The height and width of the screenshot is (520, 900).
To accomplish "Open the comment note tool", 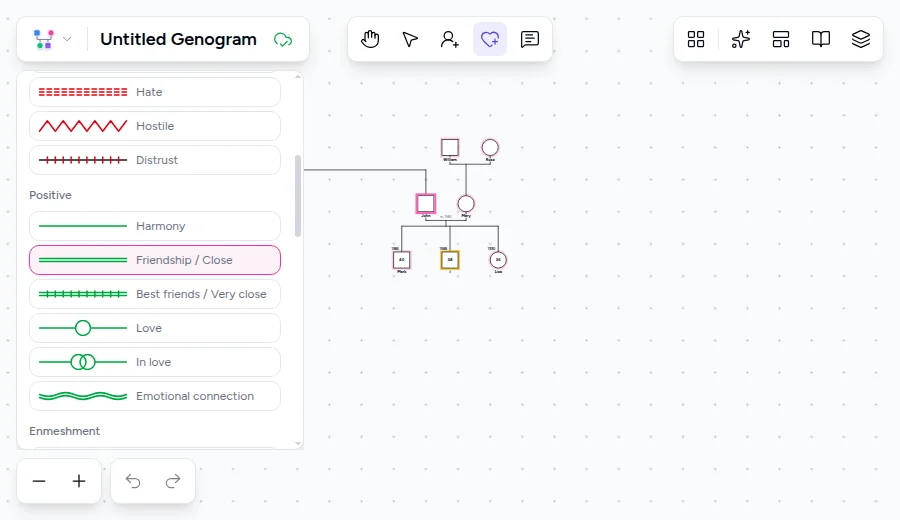I will [529, 39].
